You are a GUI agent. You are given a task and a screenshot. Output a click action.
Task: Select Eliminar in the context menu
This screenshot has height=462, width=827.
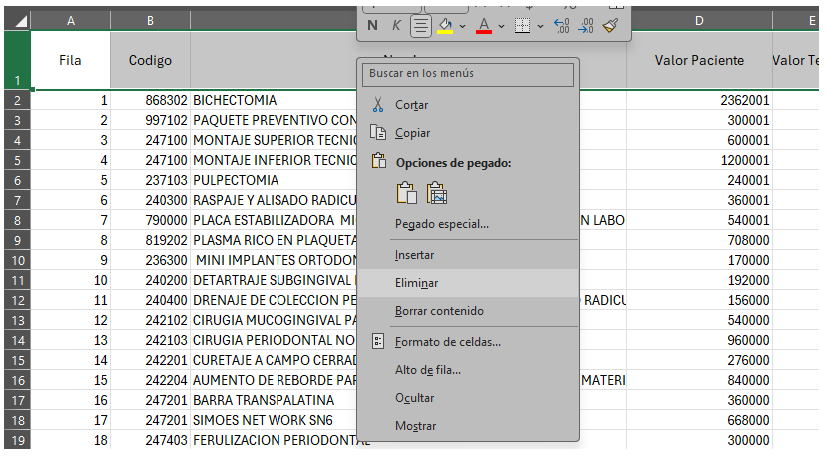(416, 283)
